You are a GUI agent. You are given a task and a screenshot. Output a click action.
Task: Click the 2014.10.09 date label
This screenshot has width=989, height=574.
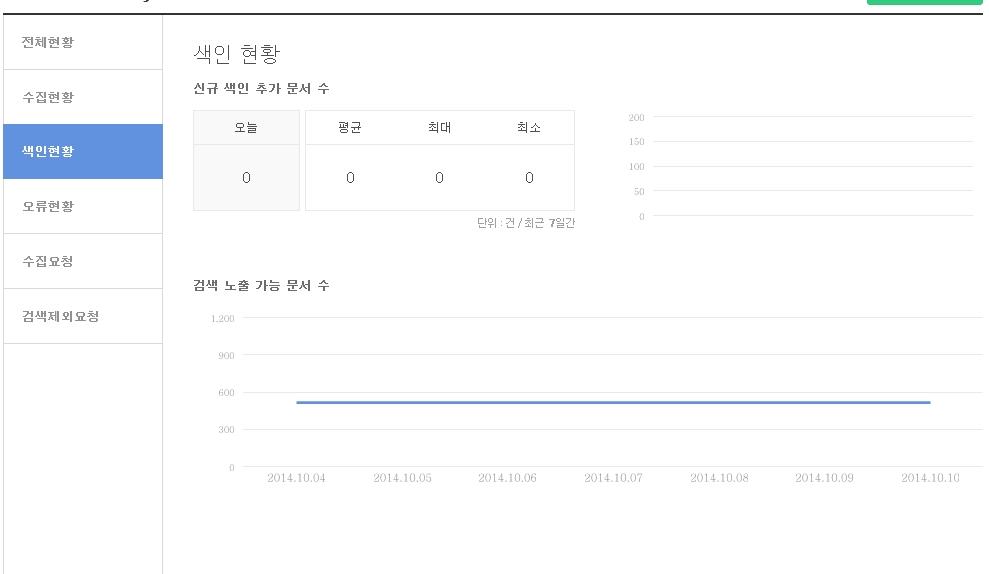[824, 478]
